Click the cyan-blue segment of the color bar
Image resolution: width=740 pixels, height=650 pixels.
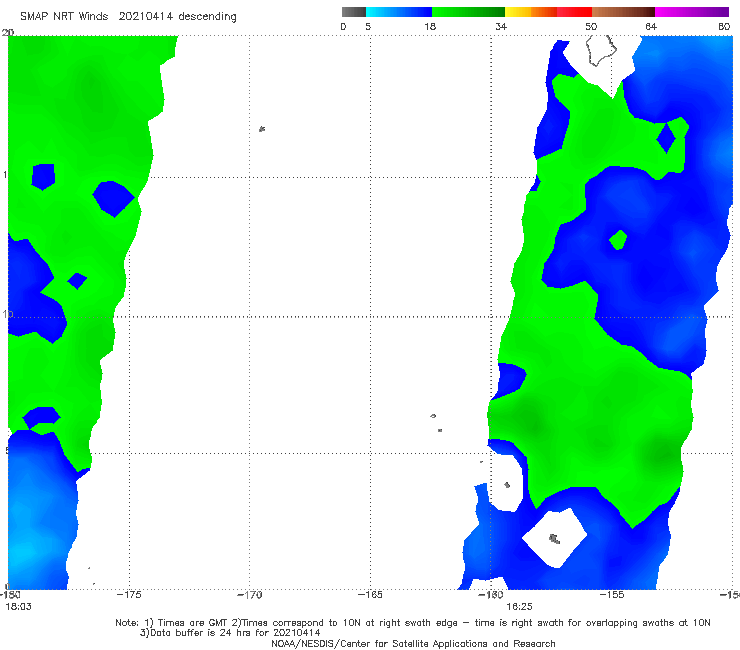click(399, 12)
